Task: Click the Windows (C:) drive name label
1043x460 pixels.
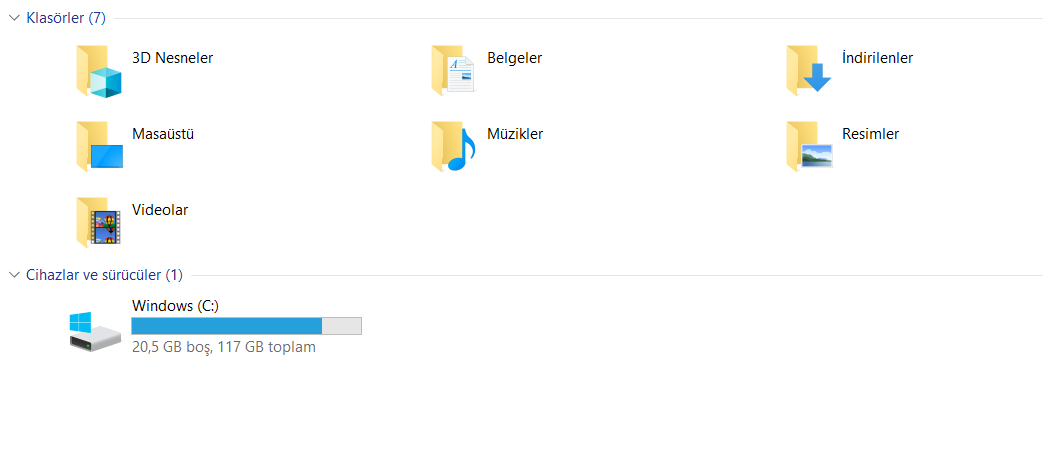Action: coord(176,306)
